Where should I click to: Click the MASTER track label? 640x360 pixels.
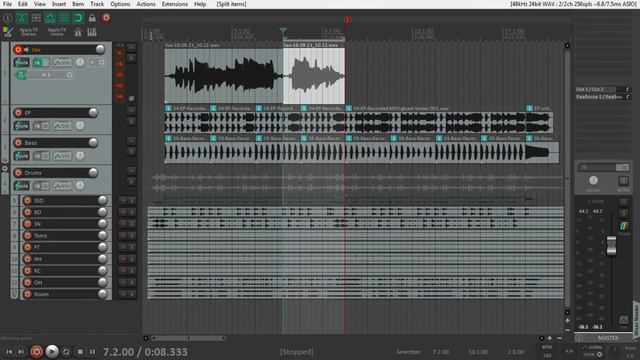point(608,338)
